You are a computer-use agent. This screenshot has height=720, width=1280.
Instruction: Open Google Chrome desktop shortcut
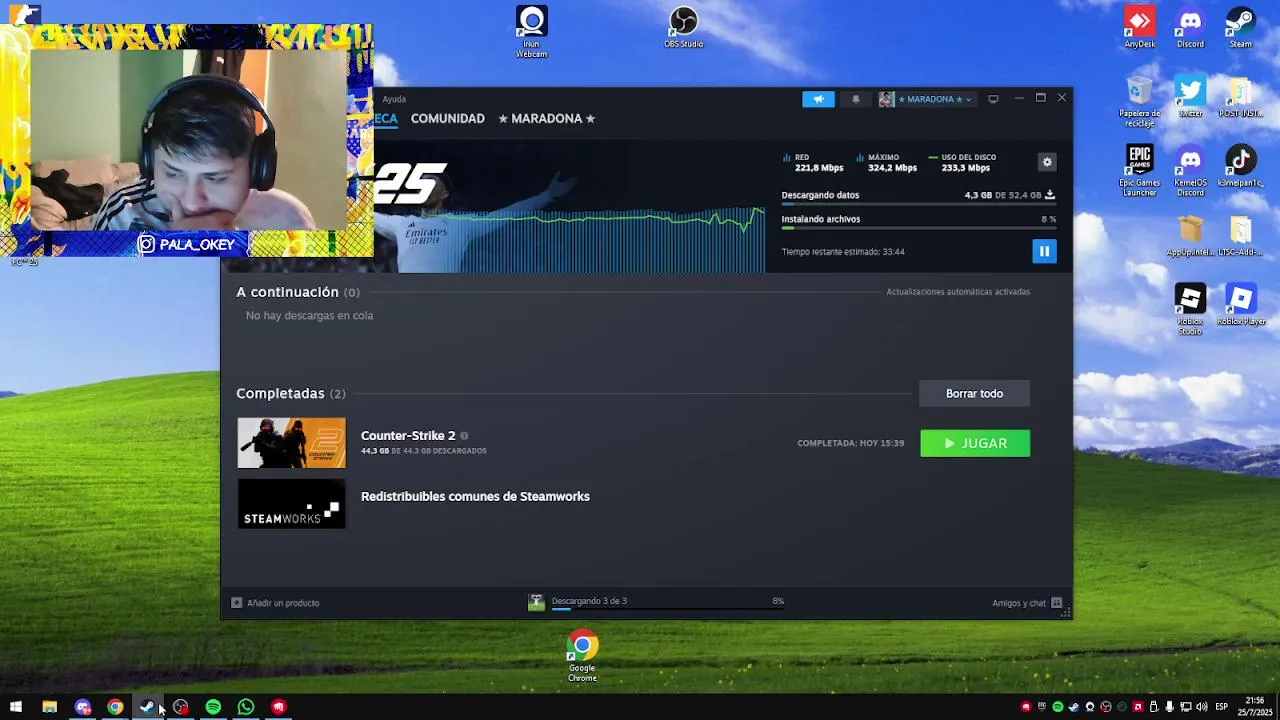point(582,657)
